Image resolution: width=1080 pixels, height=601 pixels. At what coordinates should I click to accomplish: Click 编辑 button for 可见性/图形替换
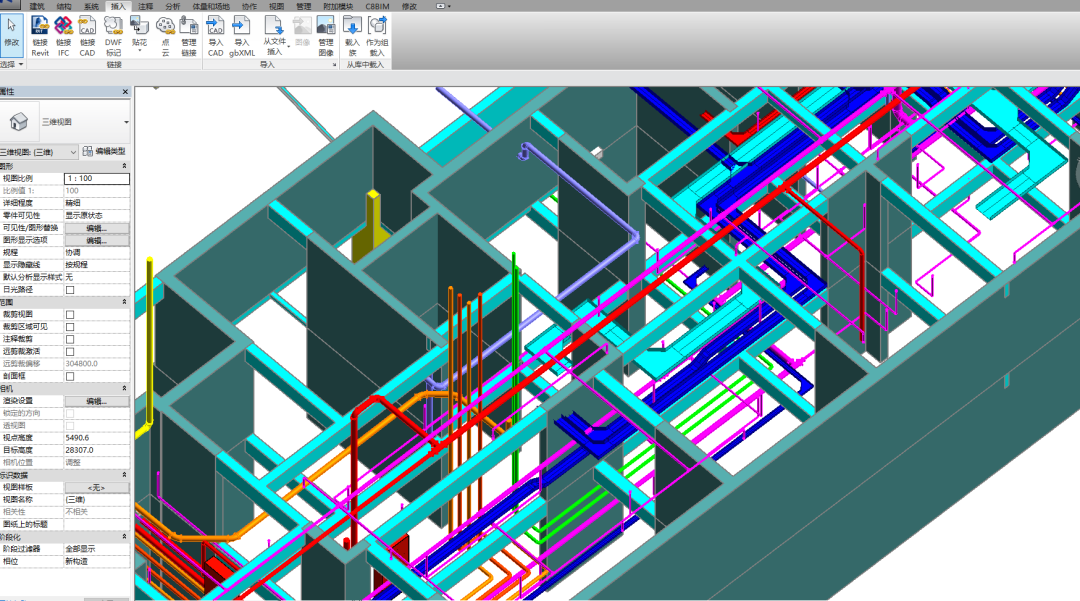point(96,228)
